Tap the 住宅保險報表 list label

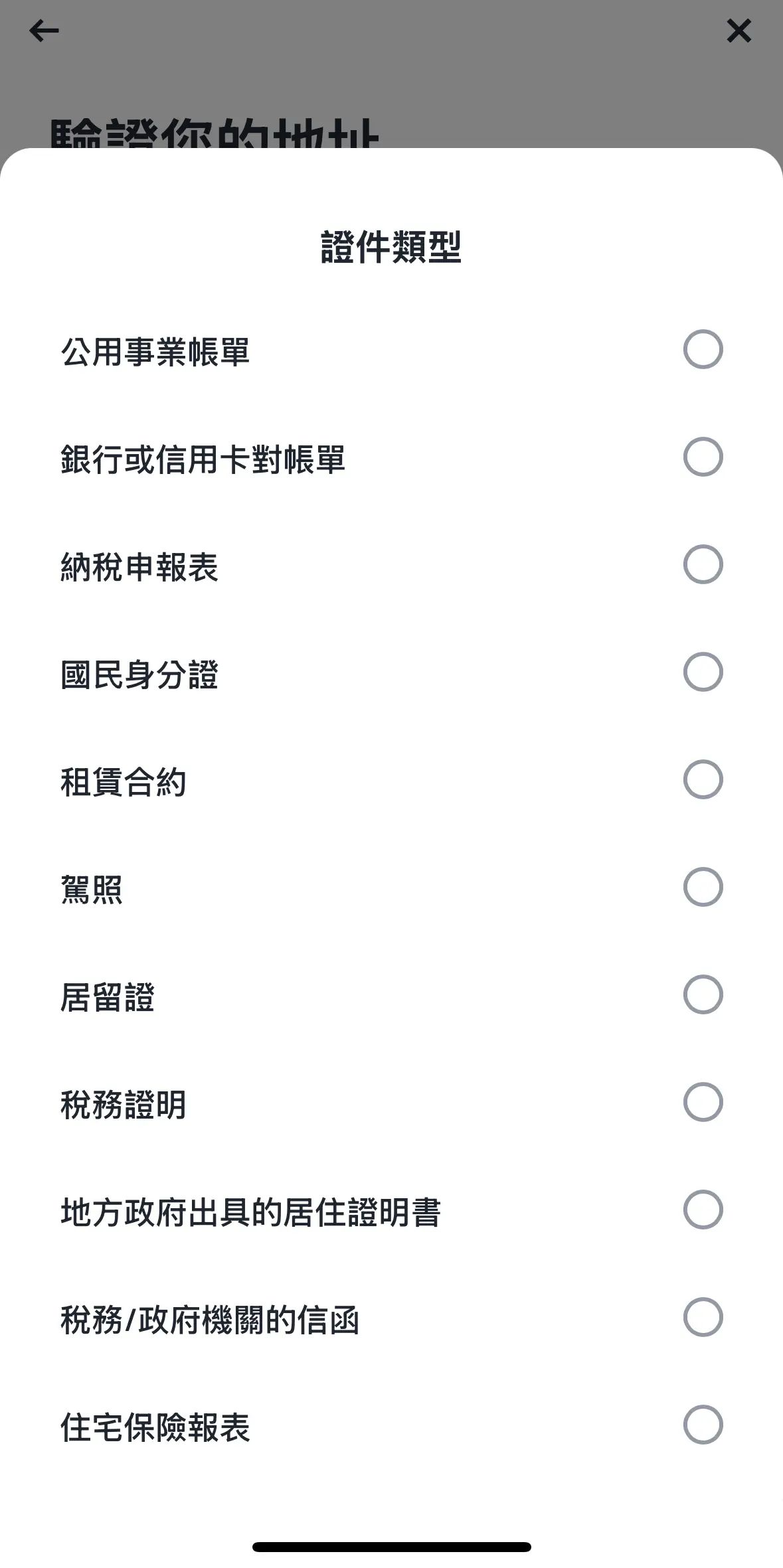[x=155, y=1427]
